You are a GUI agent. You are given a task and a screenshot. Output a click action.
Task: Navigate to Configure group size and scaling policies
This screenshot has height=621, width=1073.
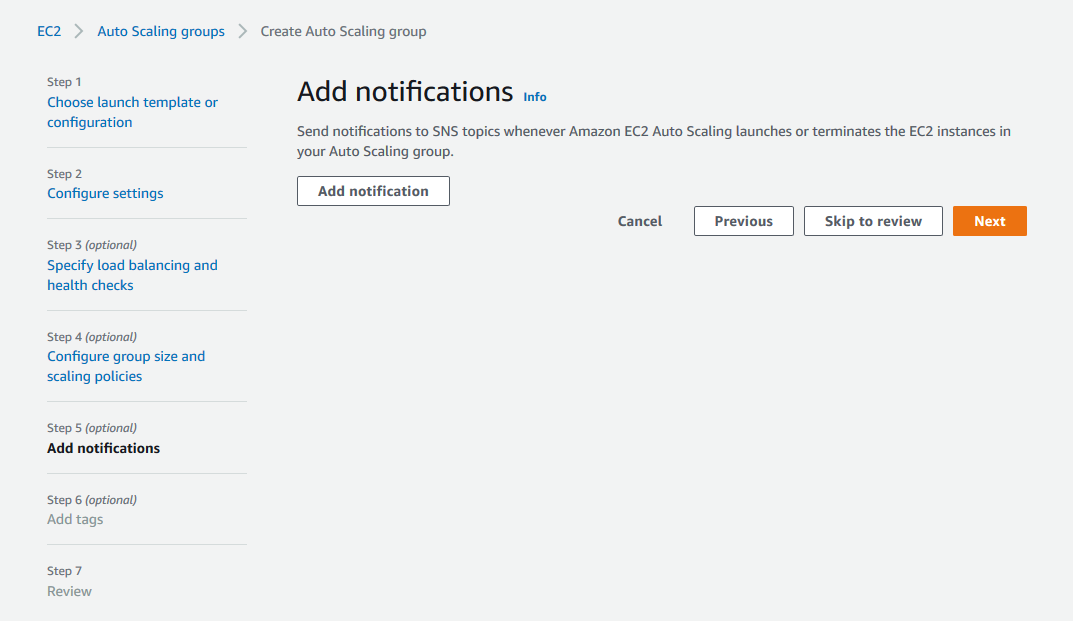pos(126,366)
